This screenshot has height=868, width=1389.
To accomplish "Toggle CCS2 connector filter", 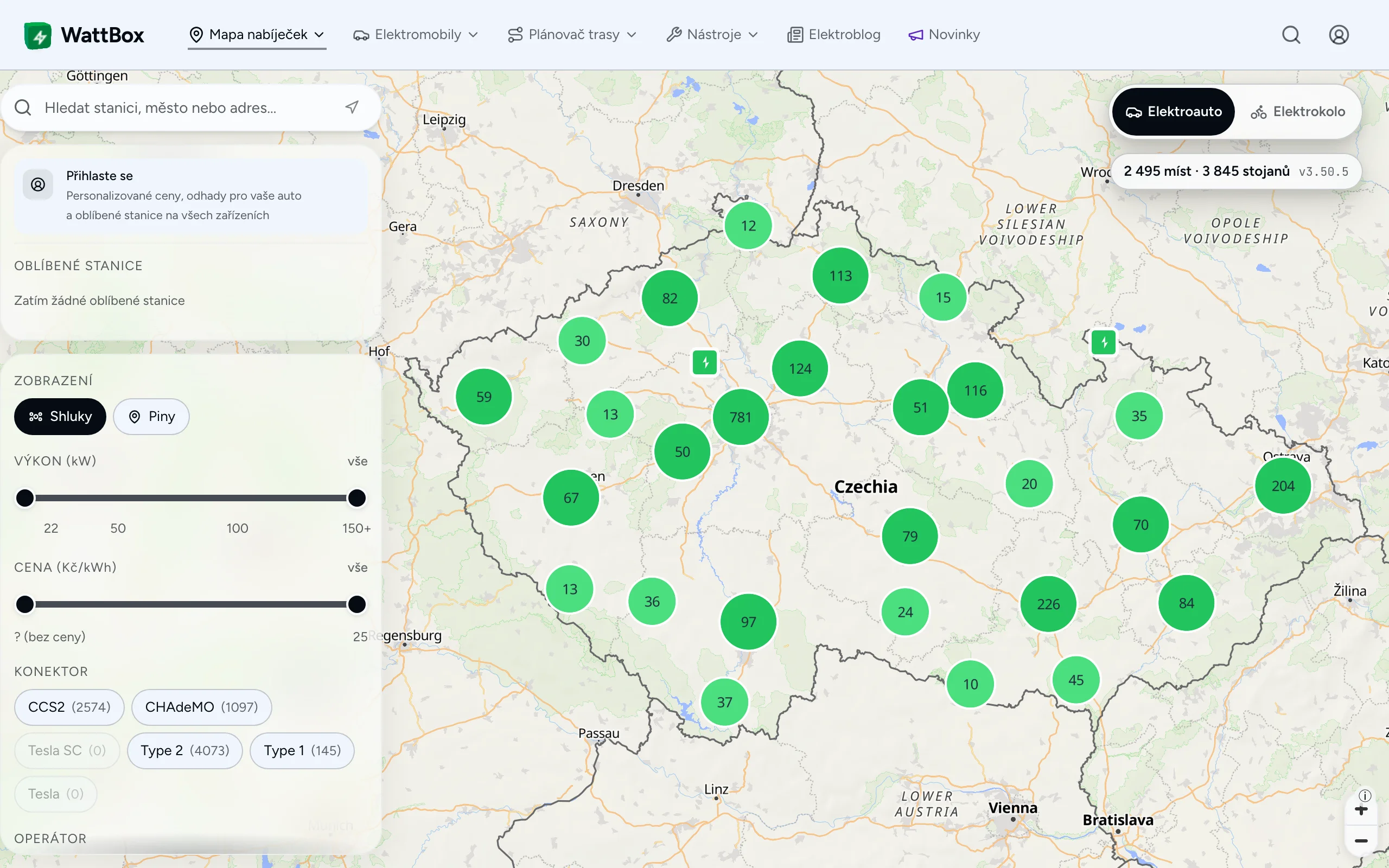I will coord(69,707).
